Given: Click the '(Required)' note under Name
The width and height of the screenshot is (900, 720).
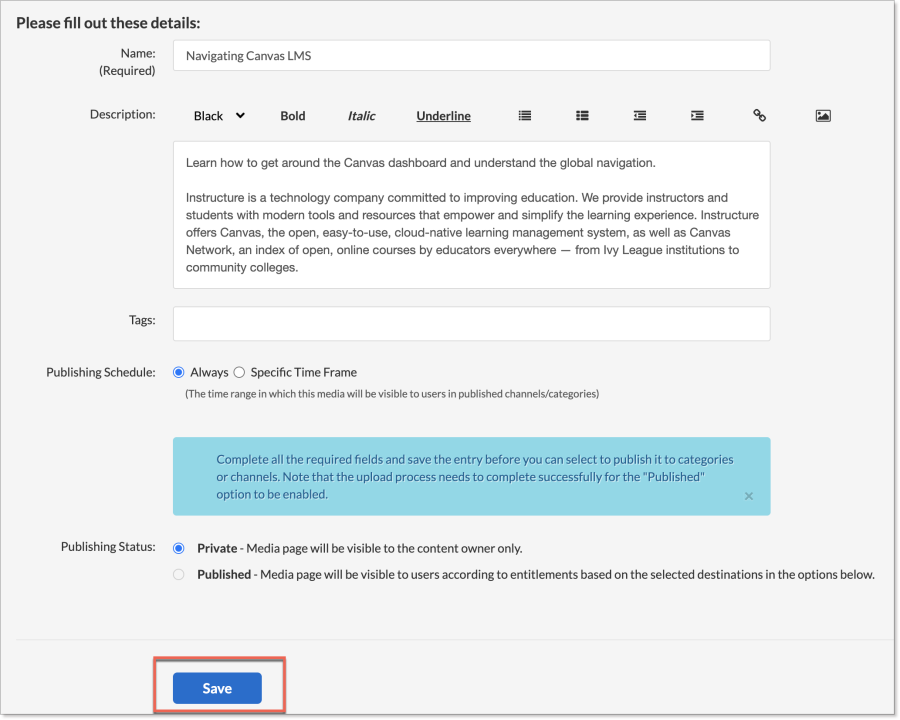Looking at the screenshot, I should click(127, 71).
